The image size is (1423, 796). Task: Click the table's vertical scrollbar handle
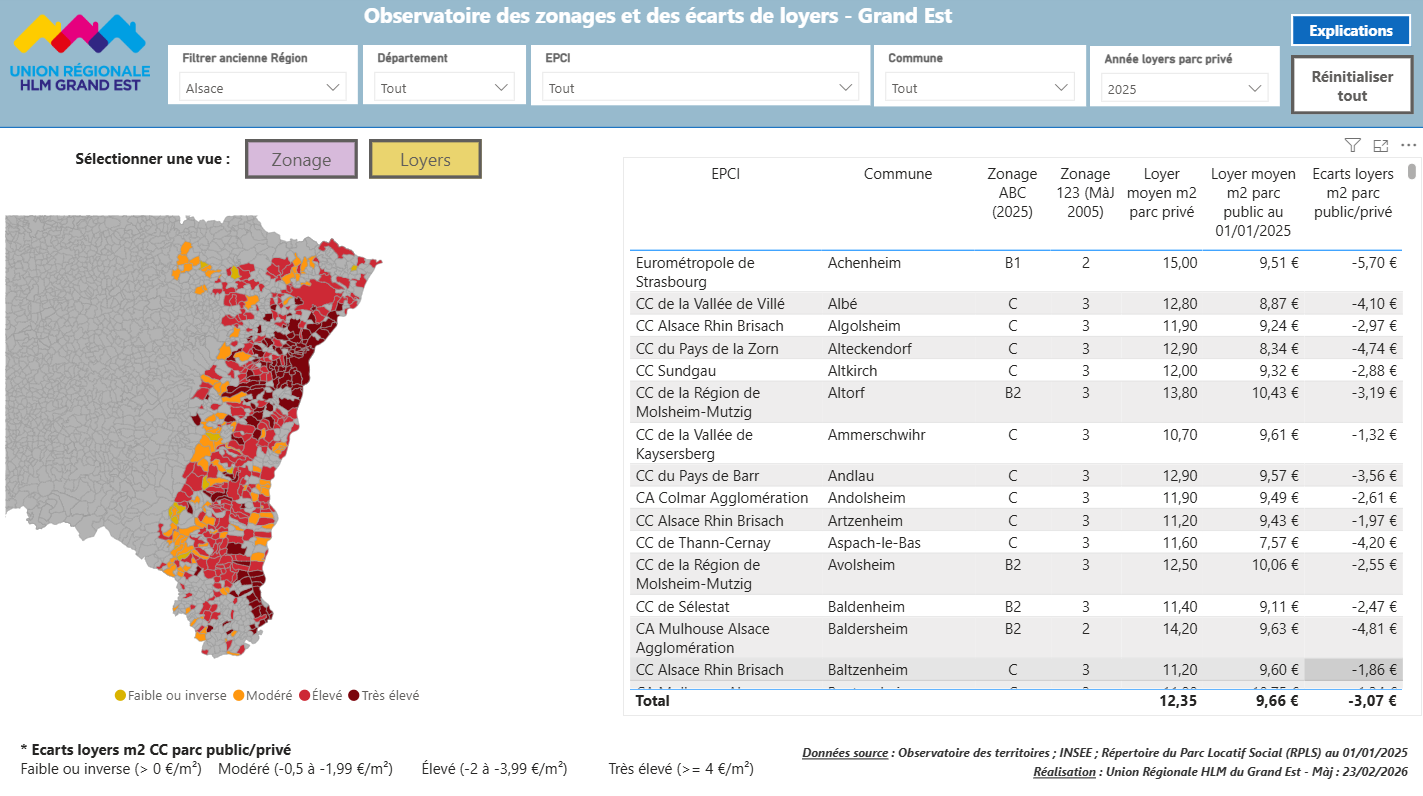tap(1412, 171)
